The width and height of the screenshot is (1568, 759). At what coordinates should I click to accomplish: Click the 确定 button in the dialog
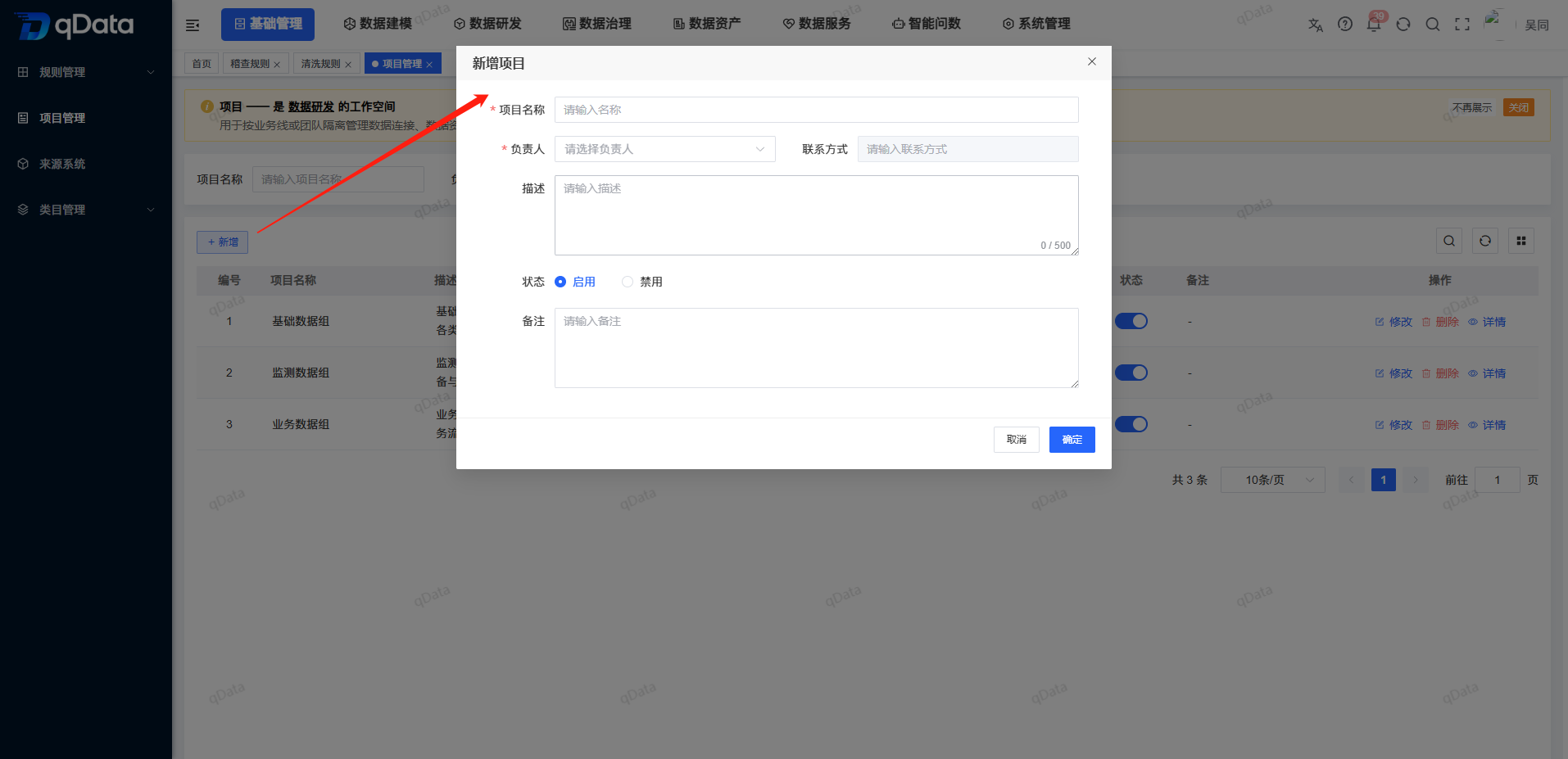(x=1072, y=440)
